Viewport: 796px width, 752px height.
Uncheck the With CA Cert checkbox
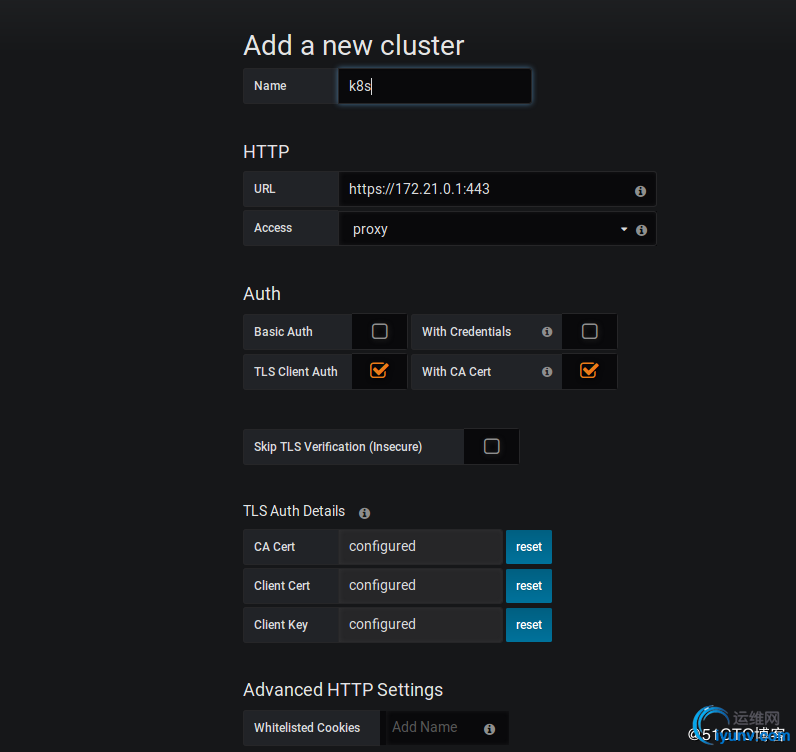pyautogui.click(x=589, y=371)
